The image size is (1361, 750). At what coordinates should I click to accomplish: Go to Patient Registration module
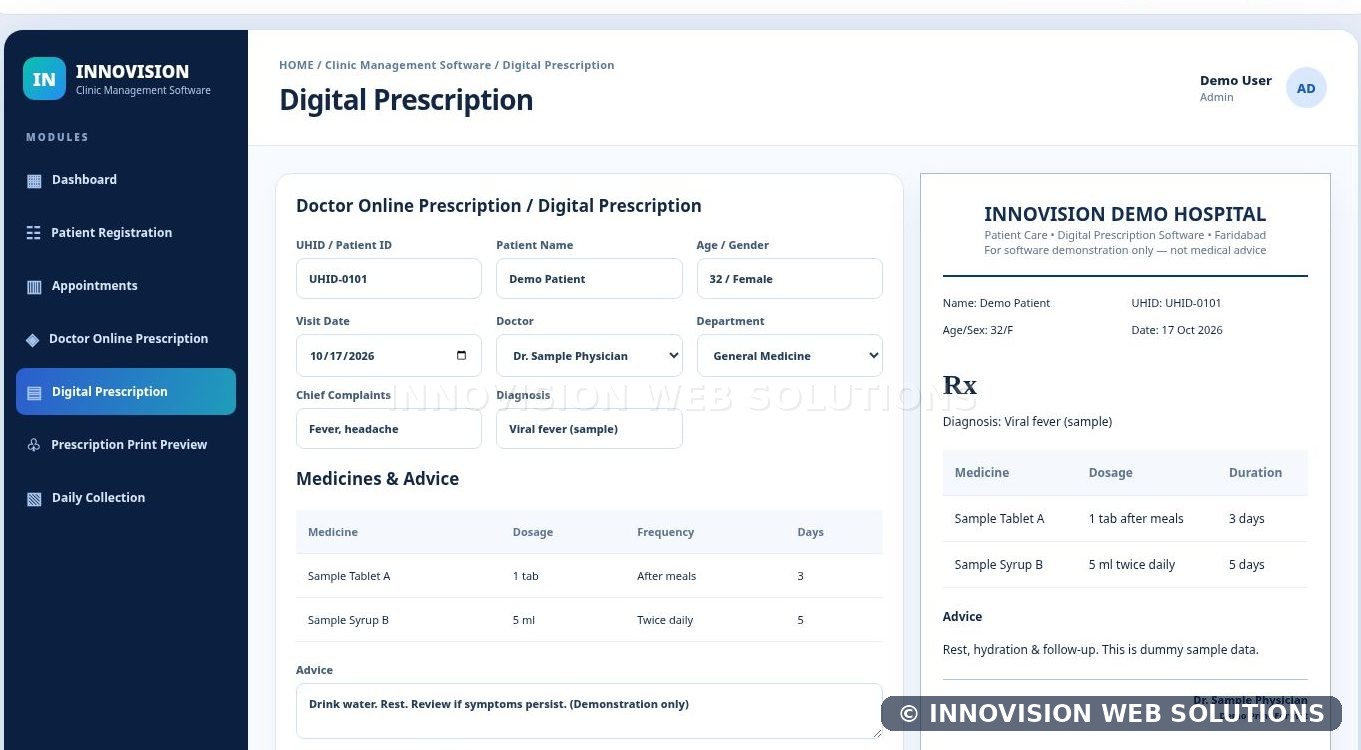click(126, 233)
